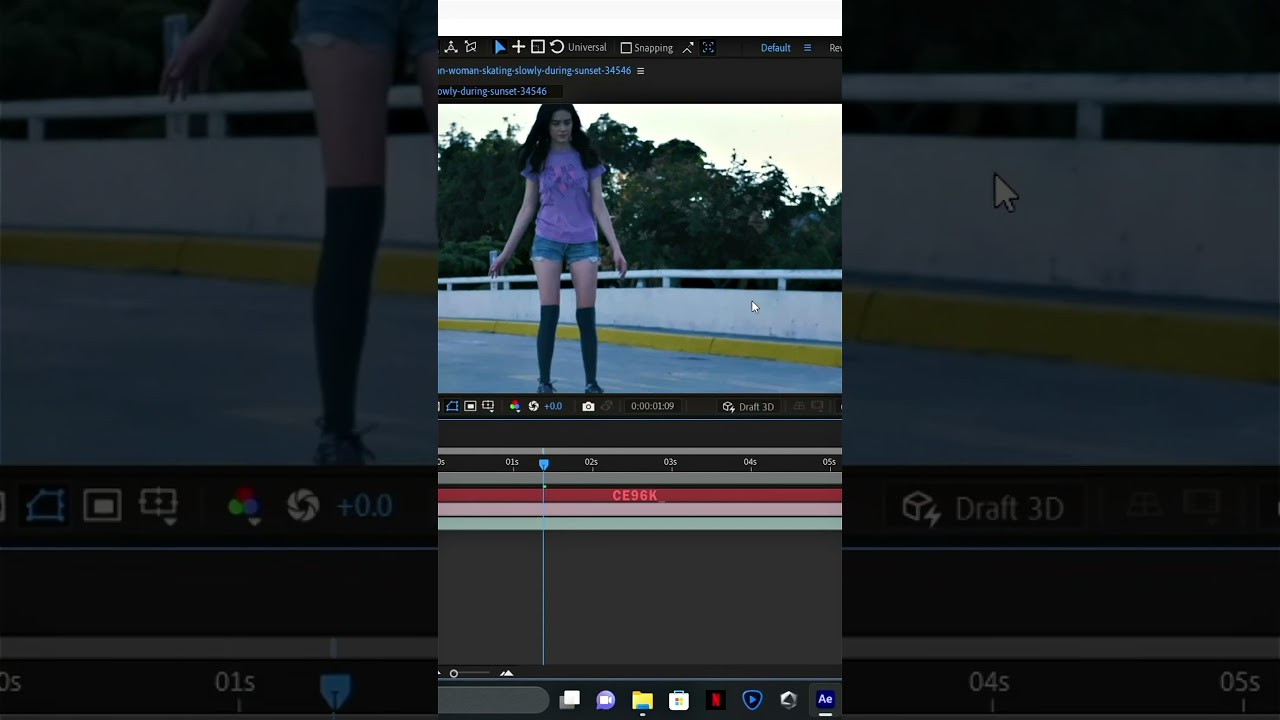
Task: Click the rotation arrow axis tool
Action: coord(557,47)
